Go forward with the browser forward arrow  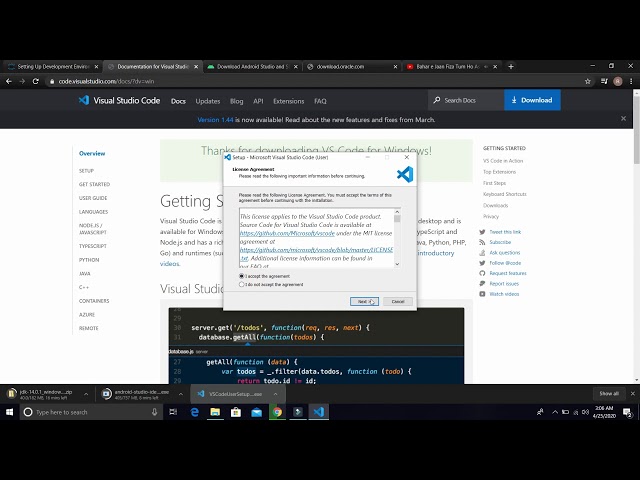[x=22, y=81]
